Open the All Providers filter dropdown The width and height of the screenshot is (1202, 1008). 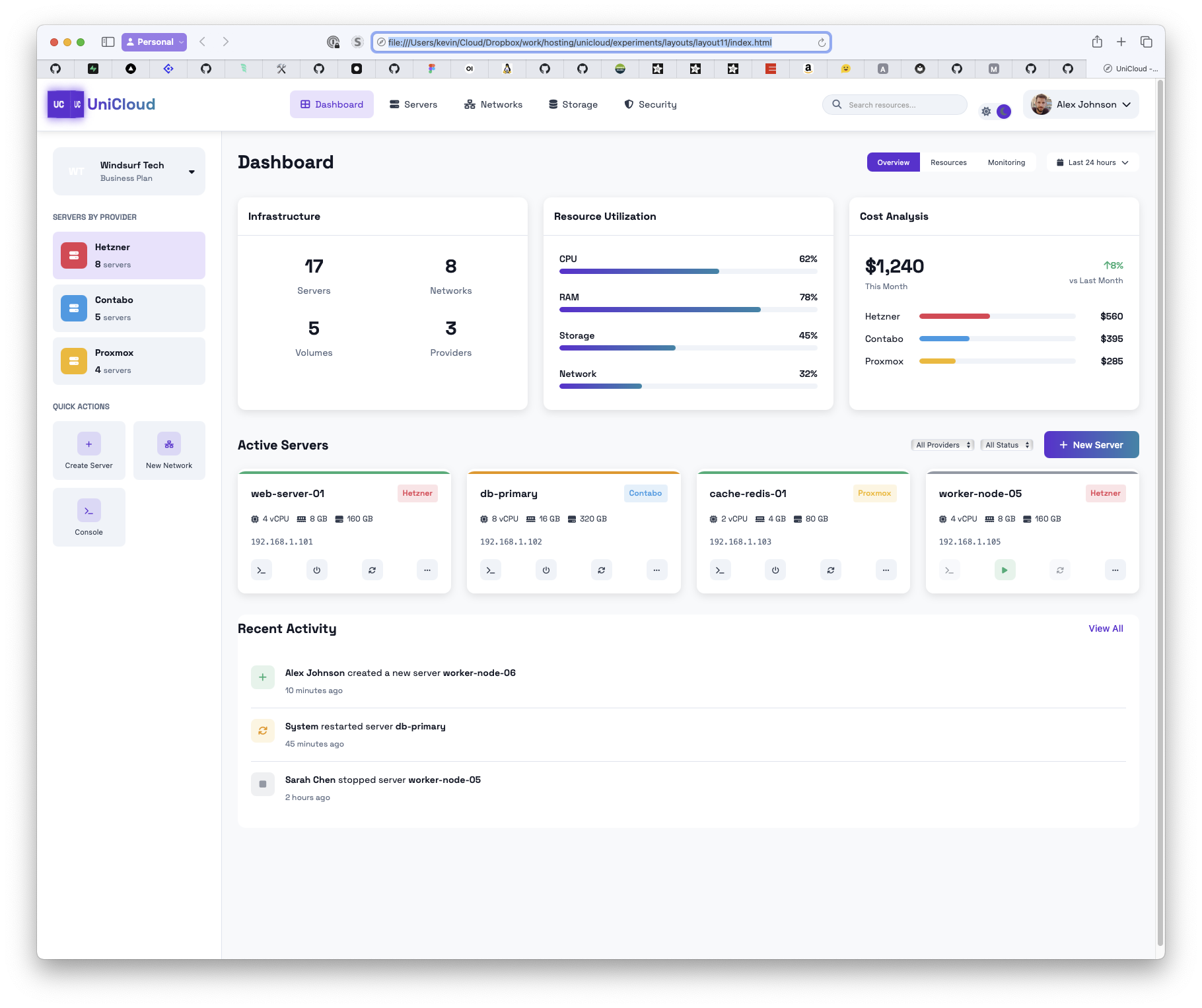pyautogui.click(x=942, y=445)
